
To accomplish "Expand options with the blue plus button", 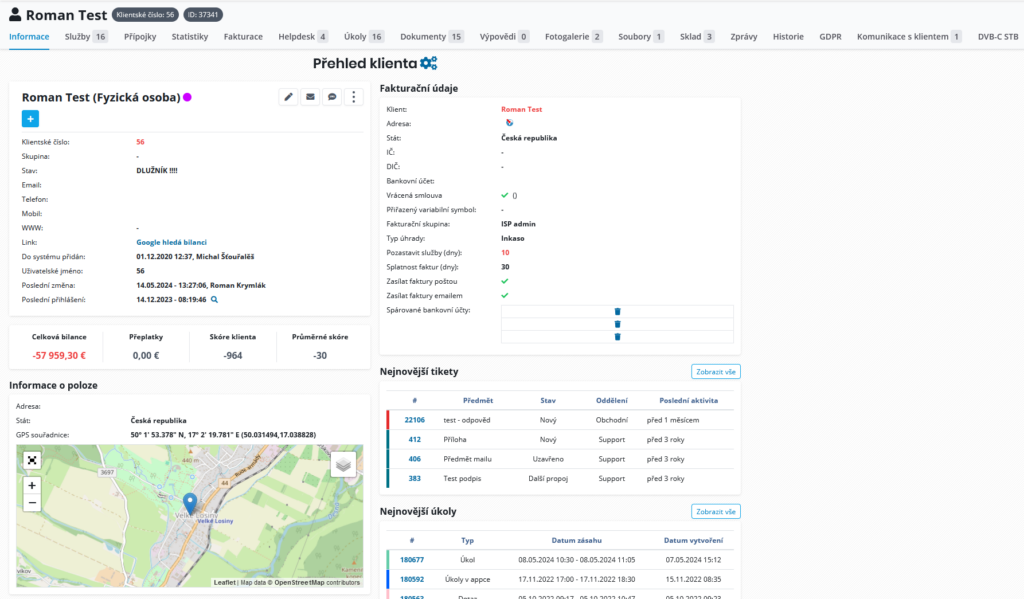I will [30, 118].
